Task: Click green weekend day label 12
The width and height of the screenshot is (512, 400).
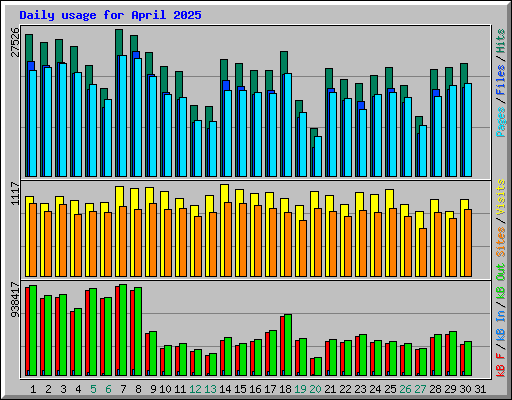Action: 195,389
